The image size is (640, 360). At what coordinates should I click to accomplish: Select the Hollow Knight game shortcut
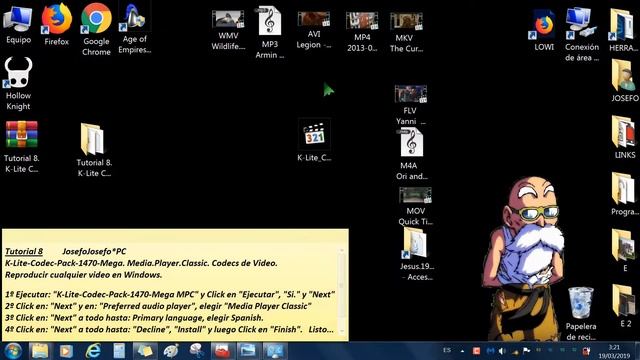[18, 84]
